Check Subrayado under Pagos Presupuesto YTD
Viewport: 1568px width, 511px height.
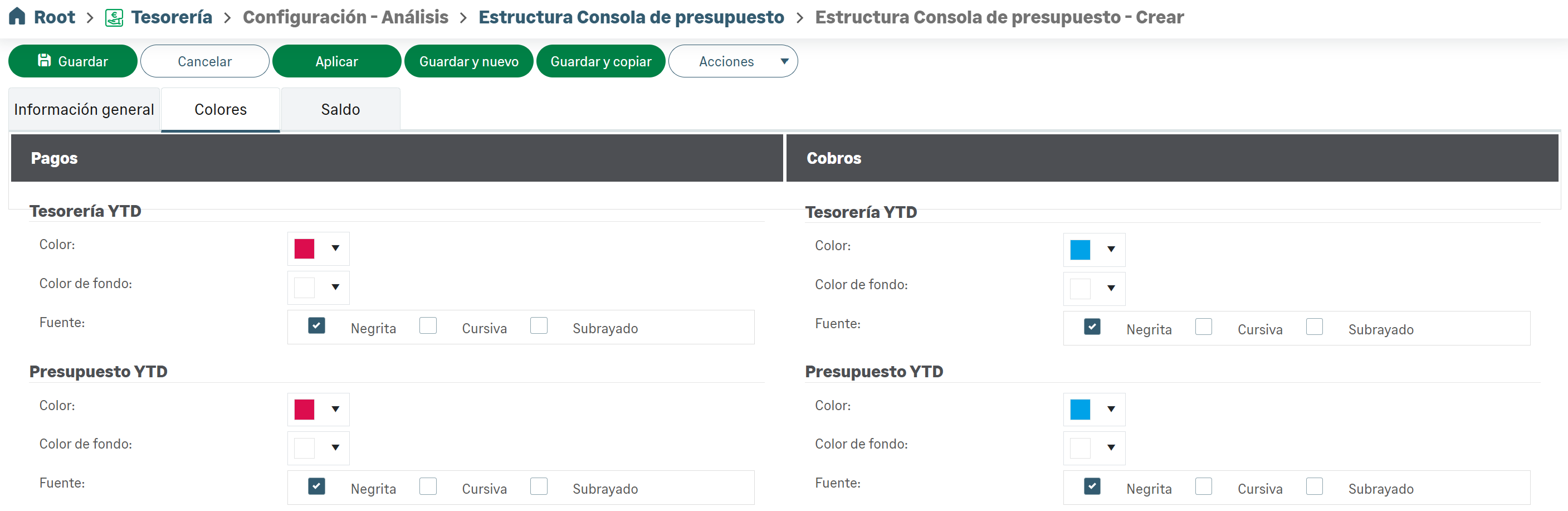pos(539,486)
